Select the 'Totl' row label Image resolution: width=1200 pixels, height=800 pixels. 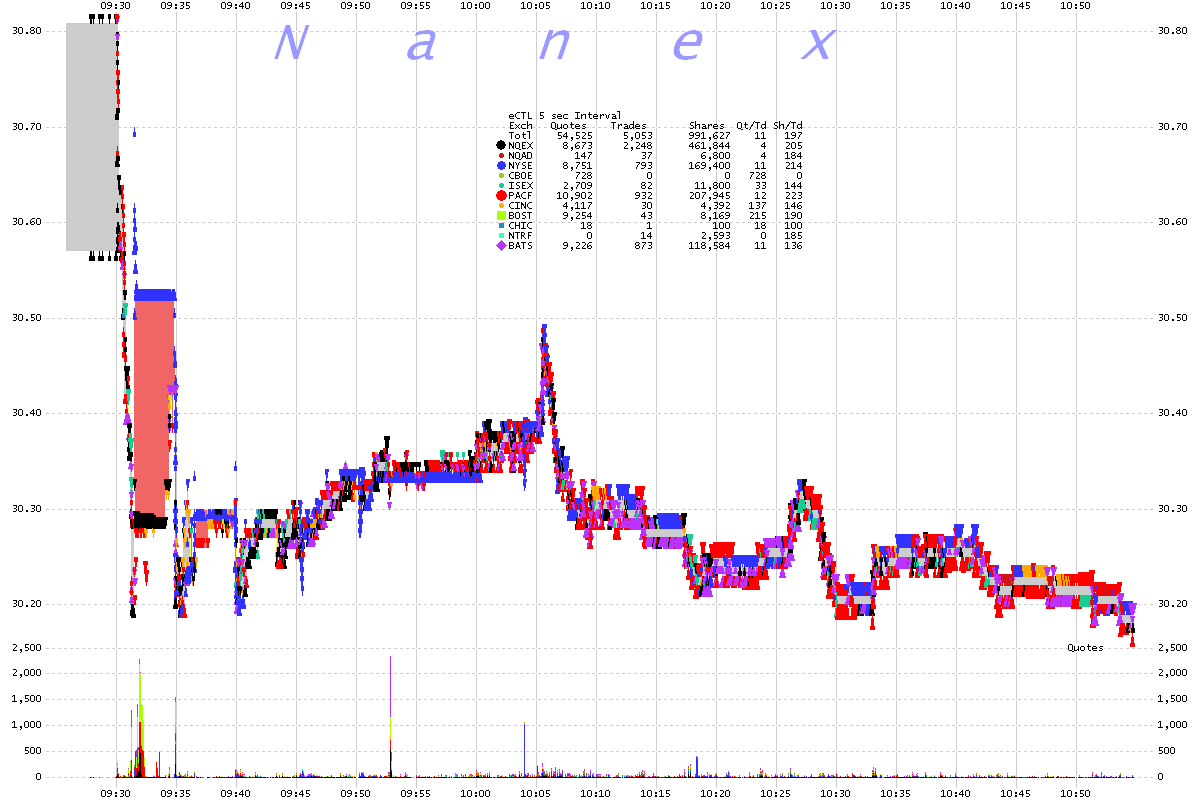(520, 135)
